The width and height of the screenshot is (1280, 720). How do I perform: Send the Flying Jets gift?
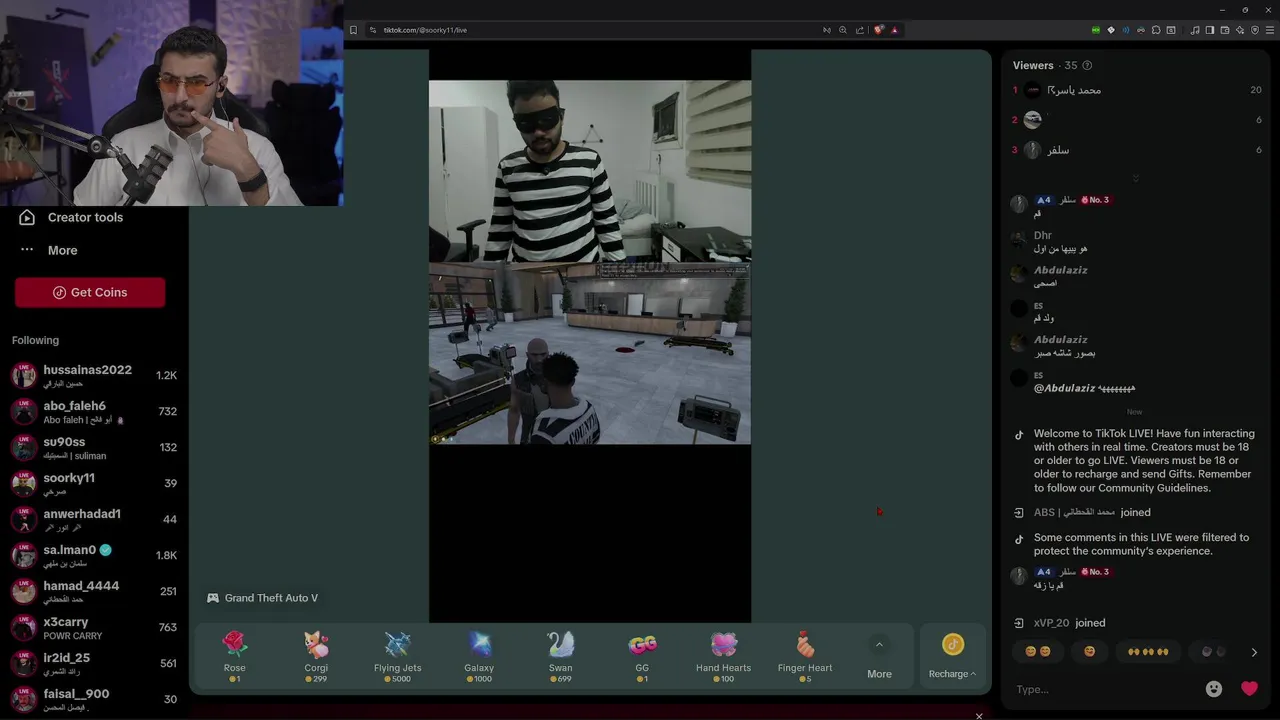pyautogui.click(x=398, y=656)
